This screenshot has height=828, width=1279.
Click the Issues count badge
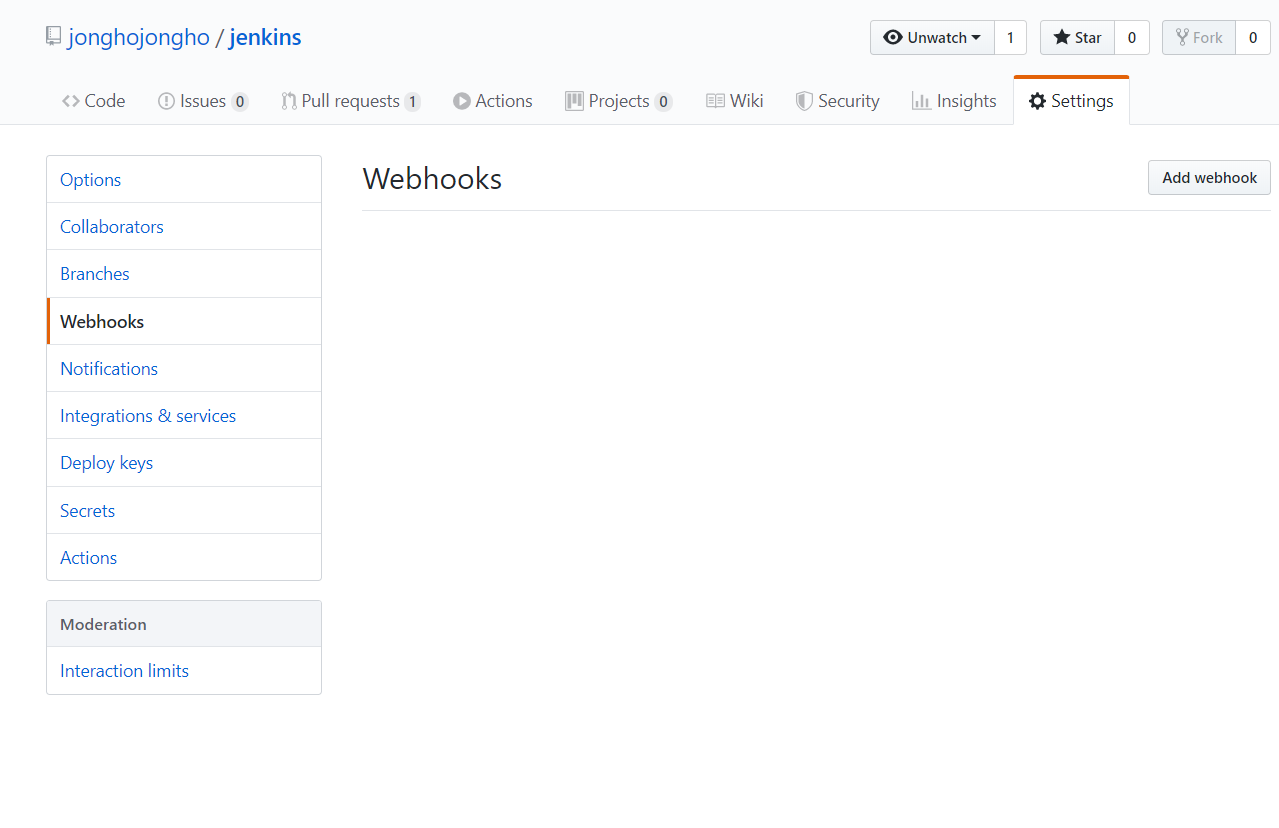240,101
